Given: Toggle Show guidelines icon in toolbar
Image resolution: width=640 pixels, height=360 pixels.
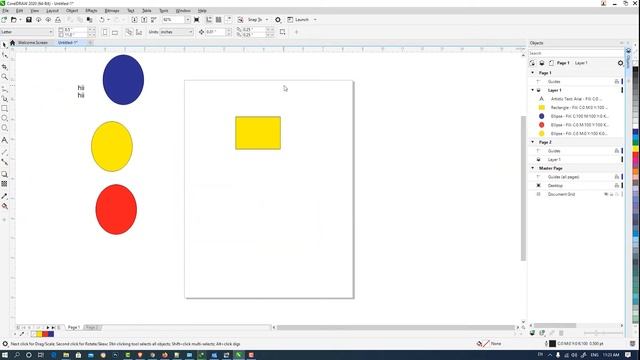Looking at the screenshot, I should [229, 20].
